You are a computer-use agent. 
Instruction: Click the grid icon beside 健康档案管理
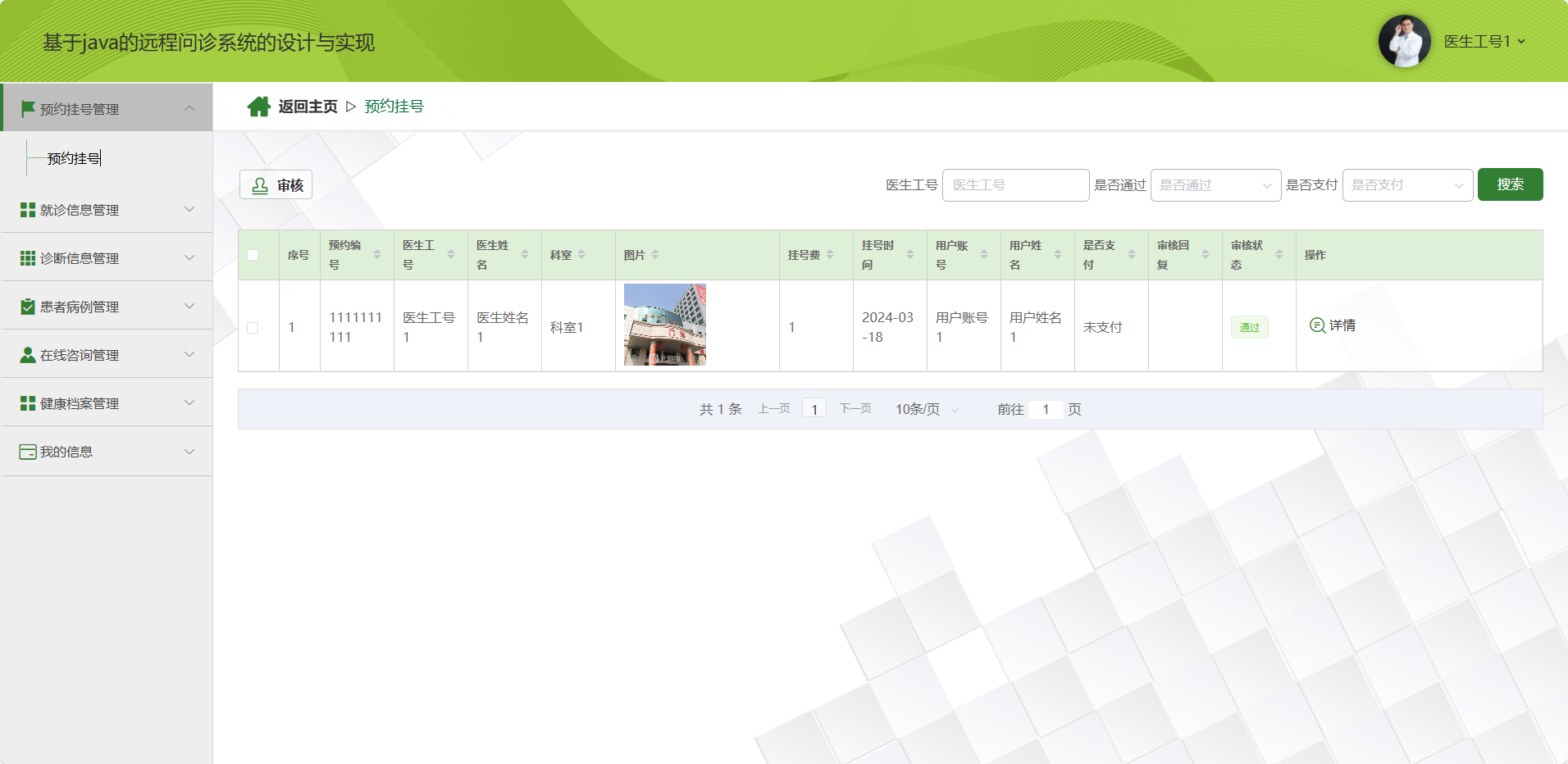pos(28,403)
